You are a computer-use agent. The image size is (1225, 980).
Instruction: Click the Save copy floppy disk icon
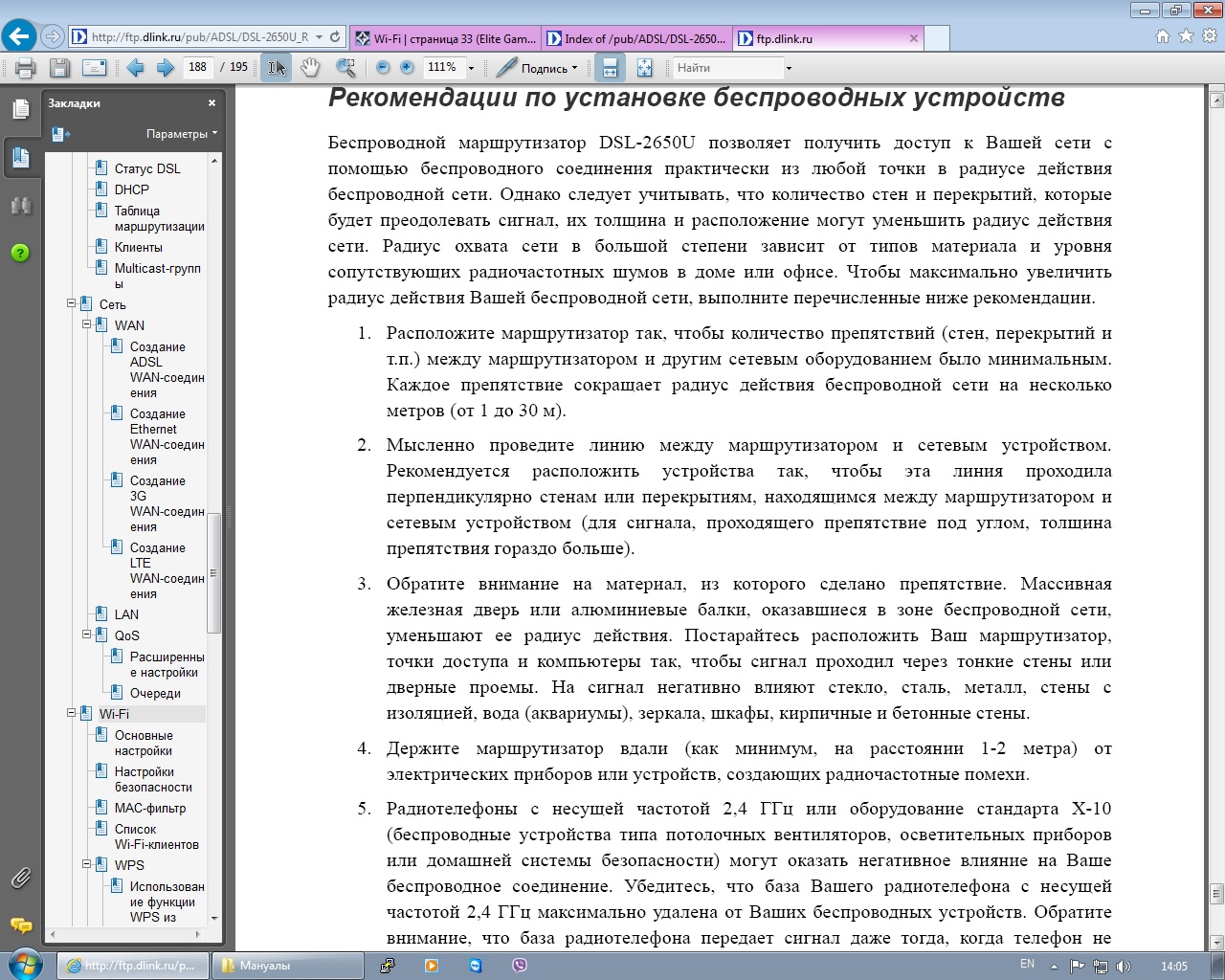[x=59, y=68]
